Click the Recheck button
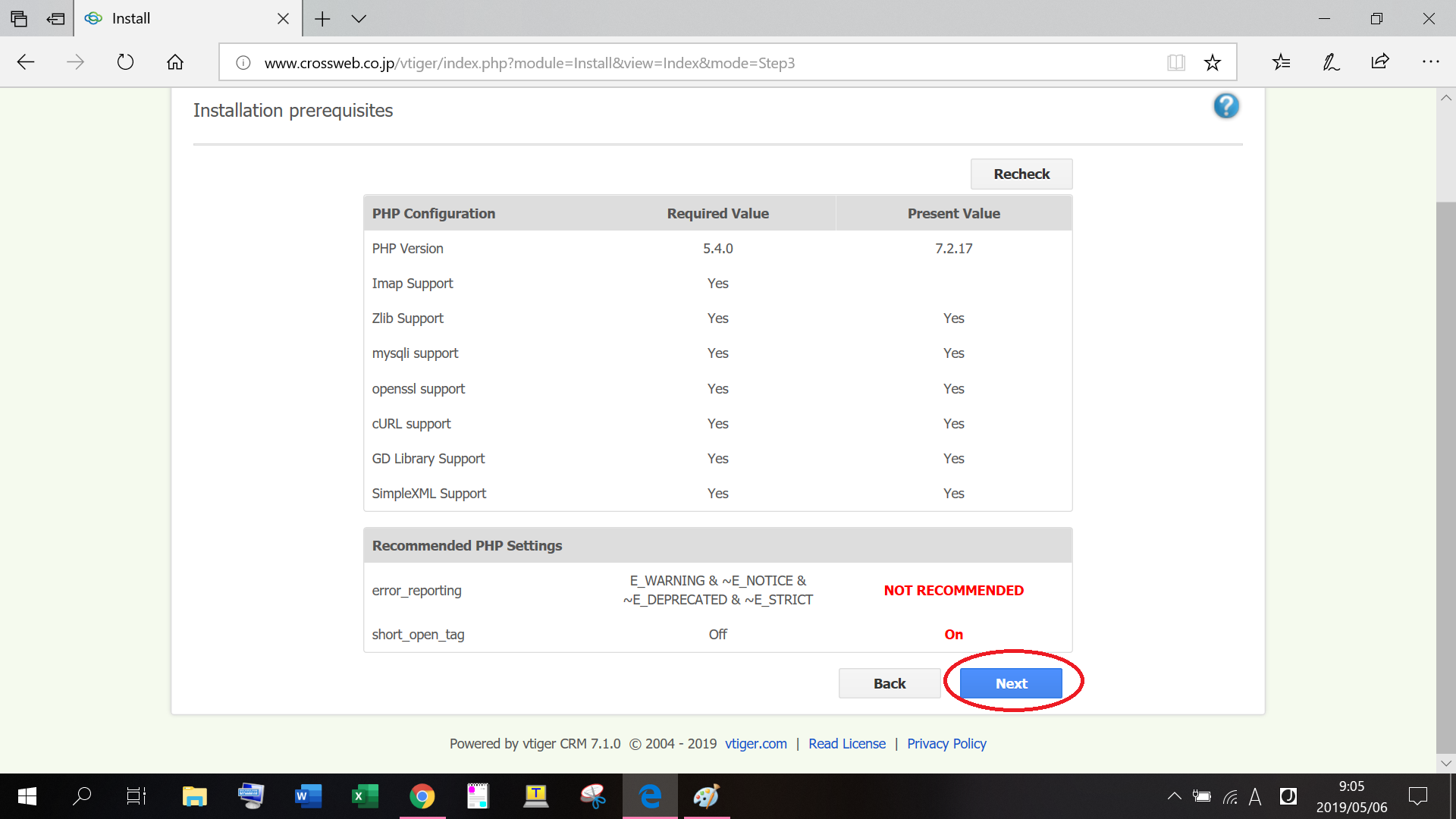Viewport: 1456px width, 819px height. 1021,174
